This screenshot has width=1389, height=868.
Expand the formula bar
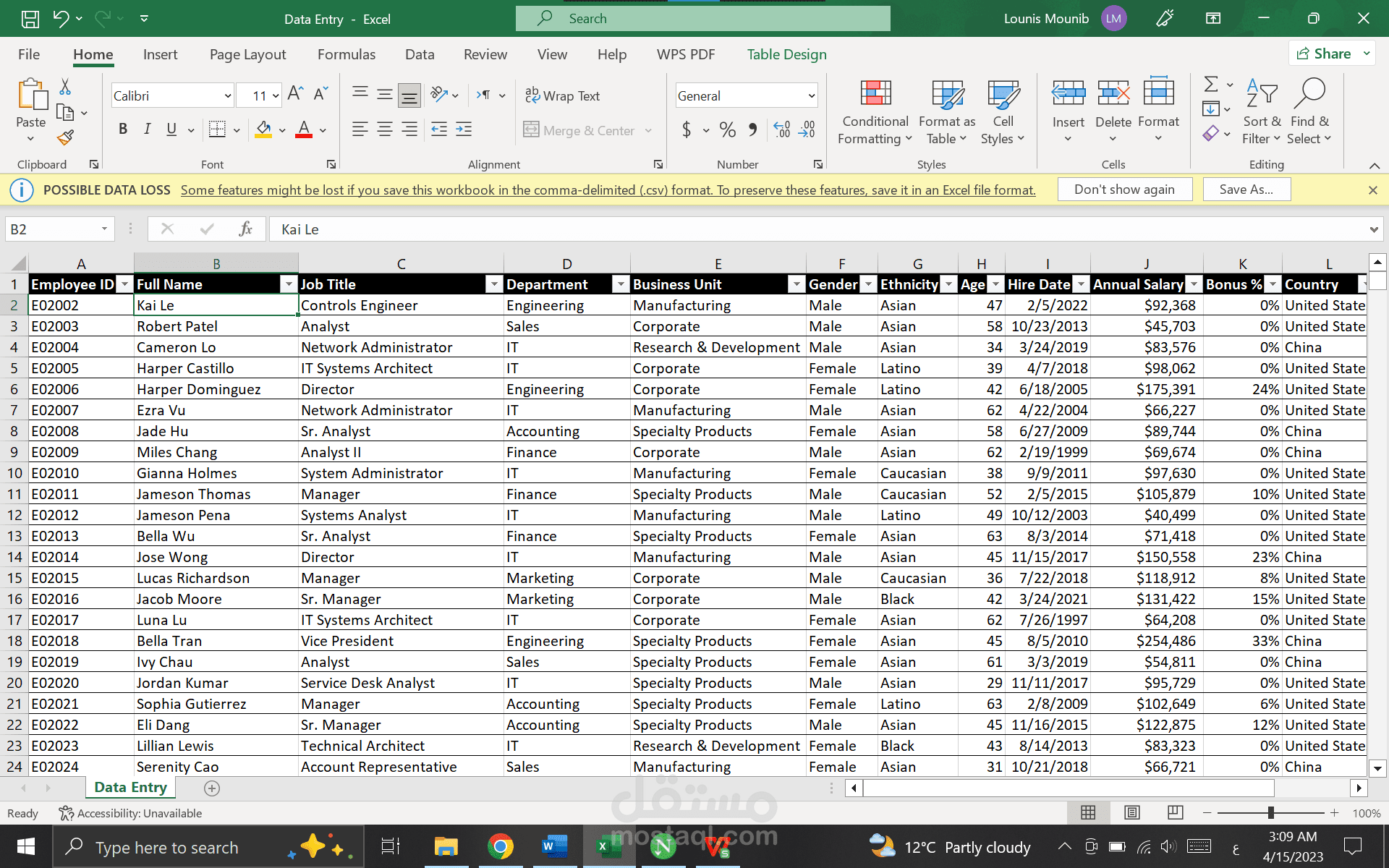1373,230
